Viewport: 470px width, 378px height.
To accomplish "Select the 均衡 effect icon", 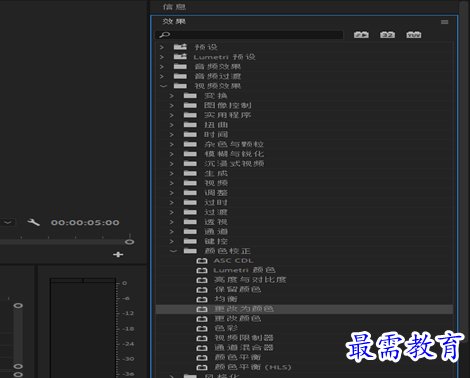I will 202,299.
